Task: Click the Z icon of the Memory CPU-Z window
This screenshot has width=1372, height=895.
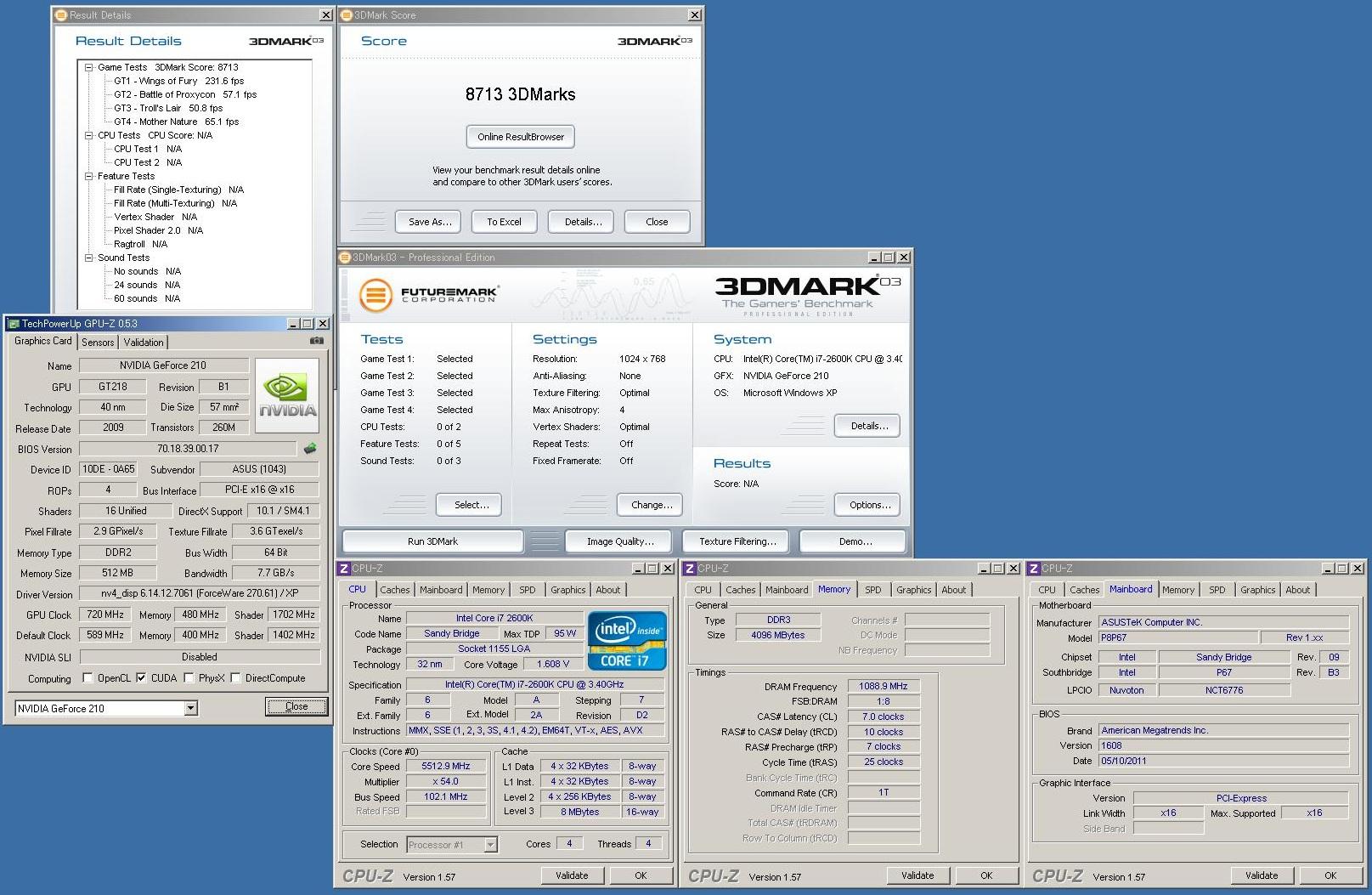Action: click(690, 569)
